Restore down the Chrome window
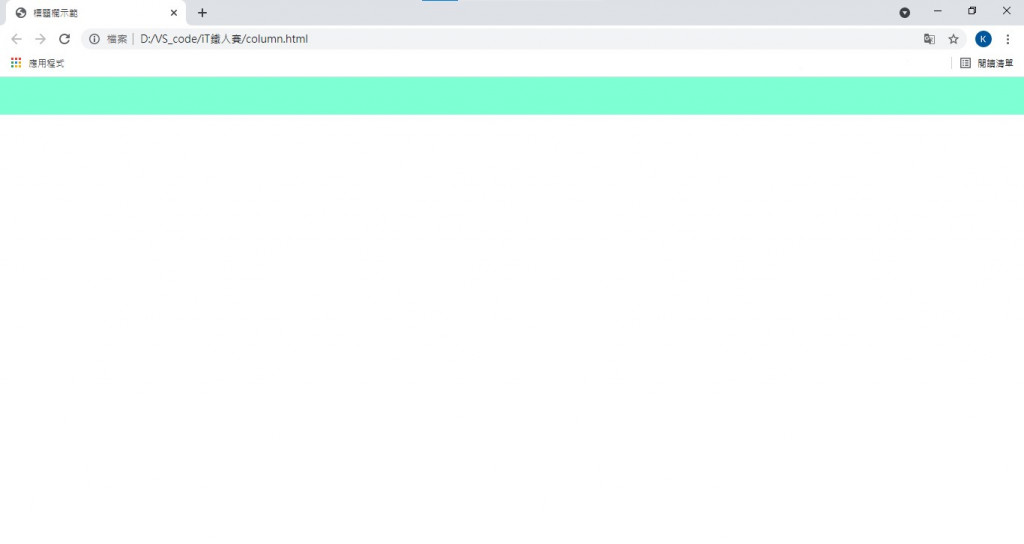 tap(972, 11)
